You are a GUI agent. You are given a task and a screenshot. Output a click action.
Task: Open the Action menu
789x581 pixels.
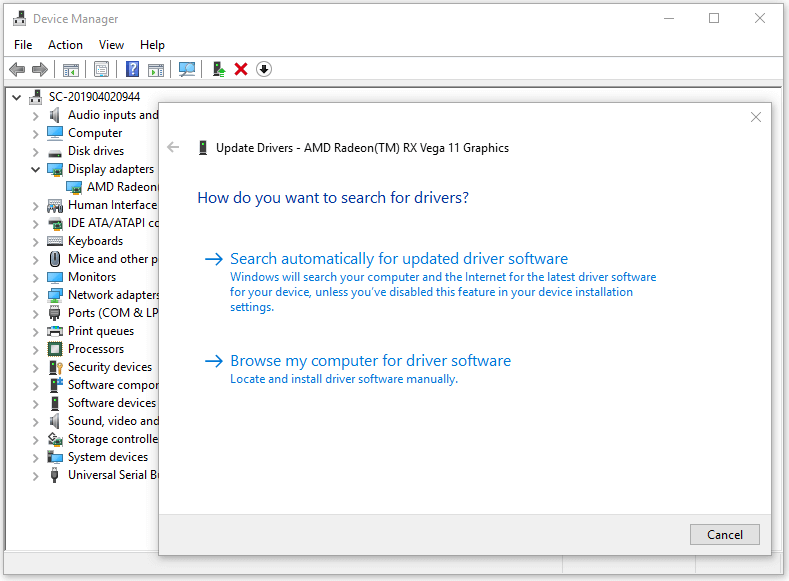(65, 45)
